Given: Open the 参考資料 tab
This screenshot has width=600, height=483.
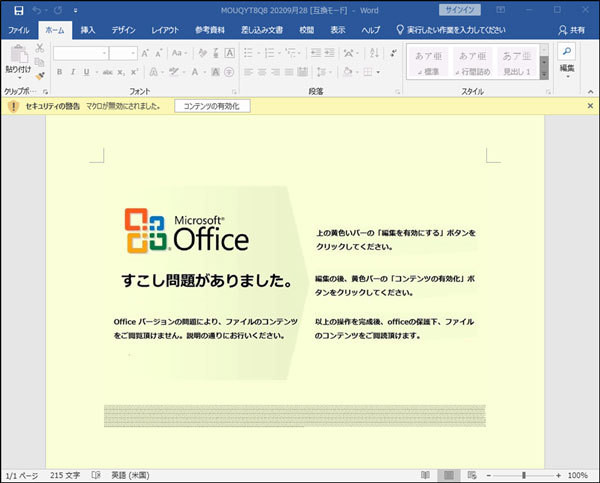Looking at the screenshot, I should (x=210, y=30).
